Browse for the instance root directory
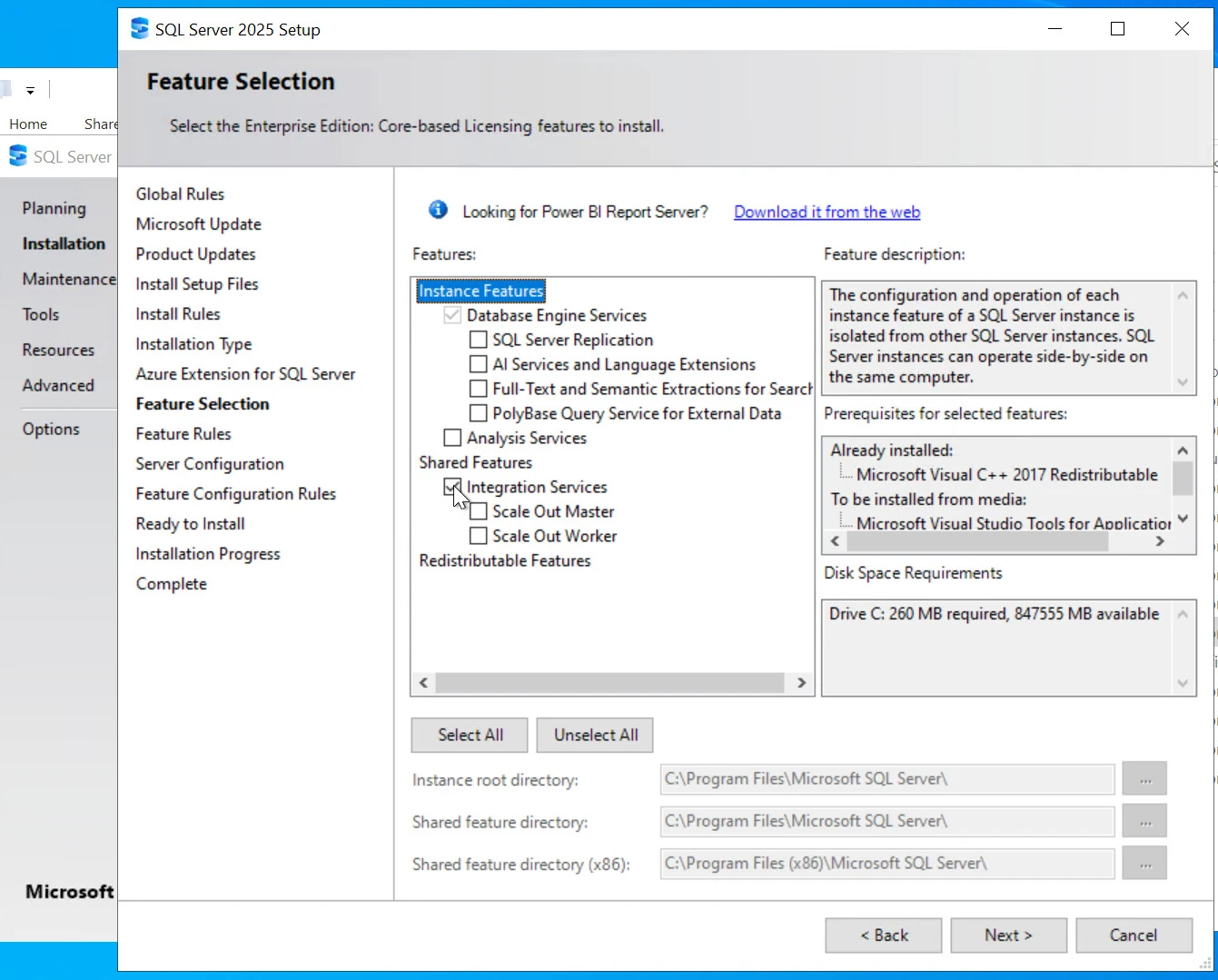Viewport: 1218px width, 980px height. (x=1144, y=779)
